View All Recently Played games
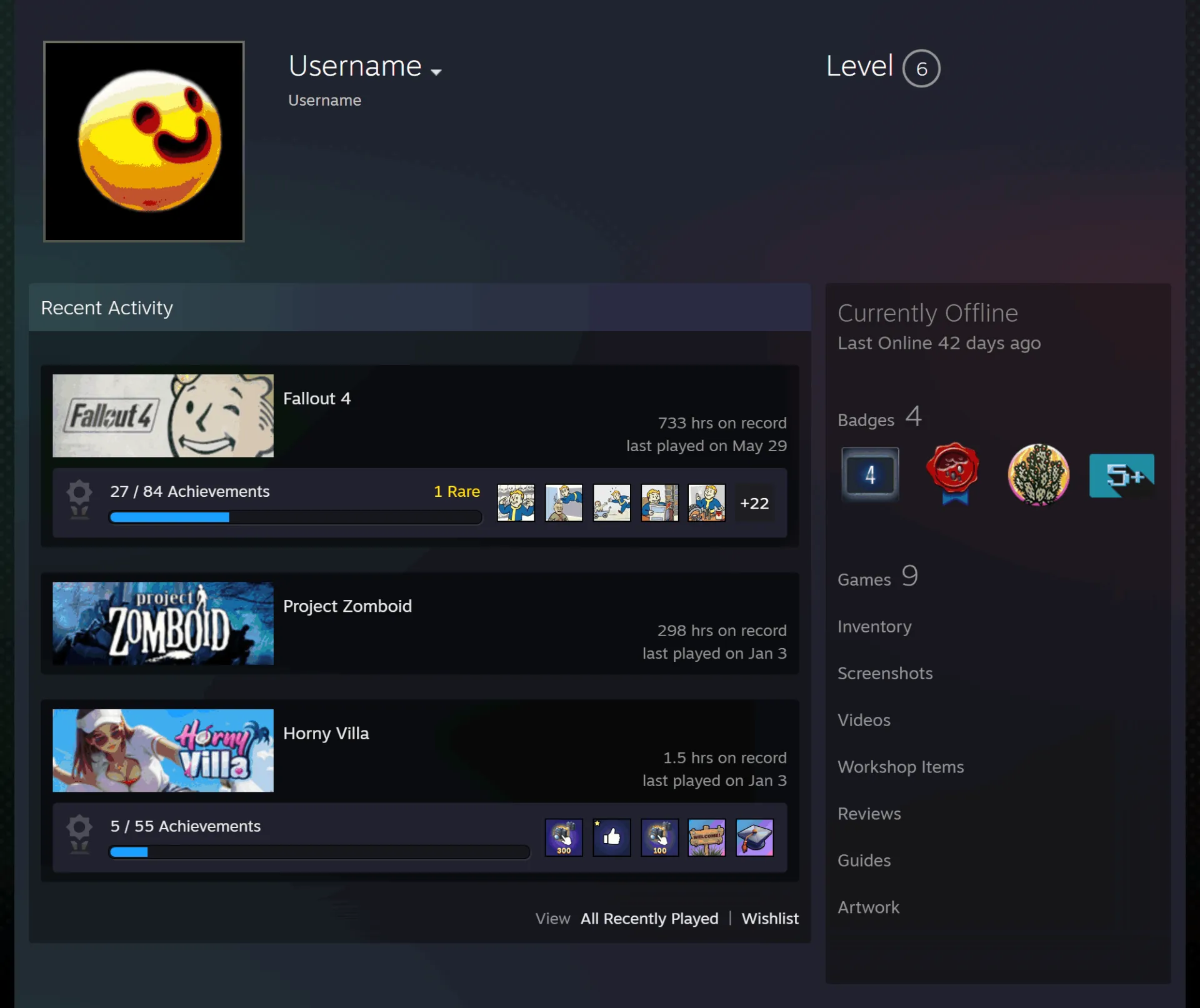This screenshot has height=1008, width=1200. (649, 919)
